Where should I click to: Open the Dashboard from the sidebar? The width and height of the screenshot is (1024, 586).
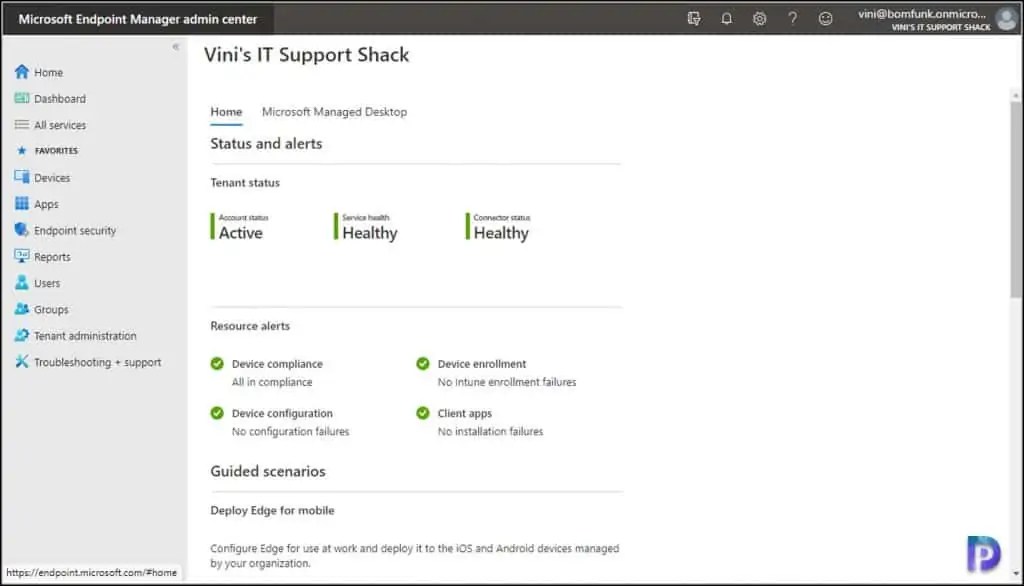tap(56, 98)
